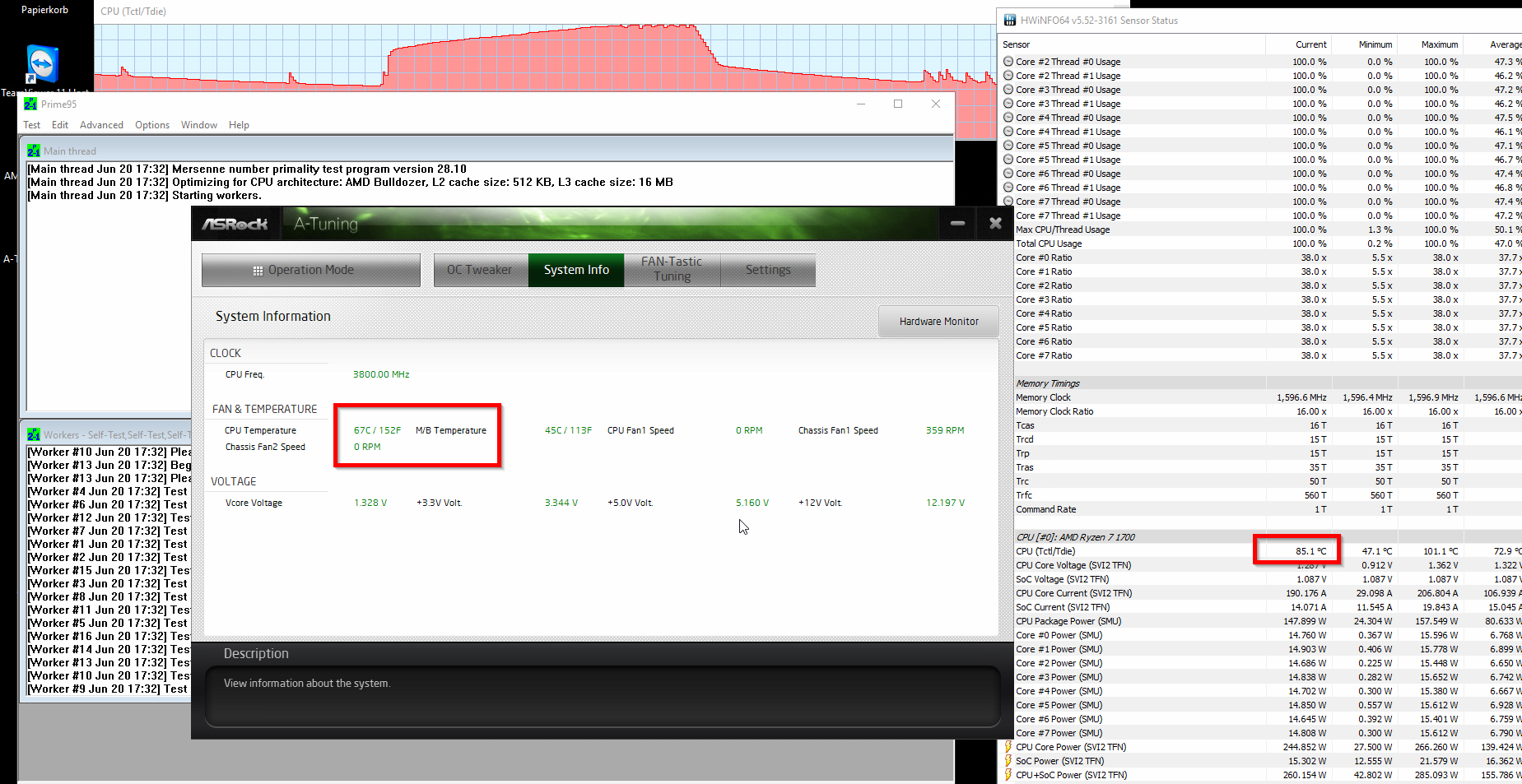Screen dimensions: 1522x784
Task: Maximize the Prime95 window
Action: click(898, 104)
